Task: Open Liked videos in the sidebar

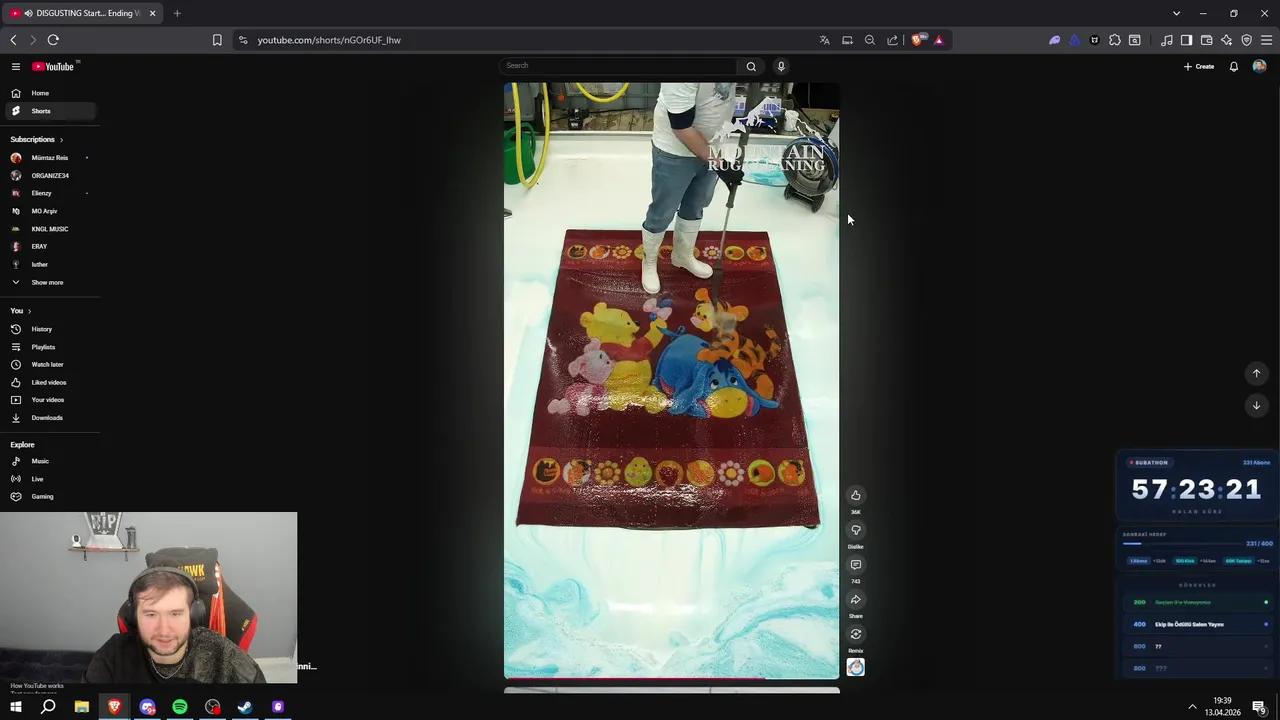Action: 48,382
